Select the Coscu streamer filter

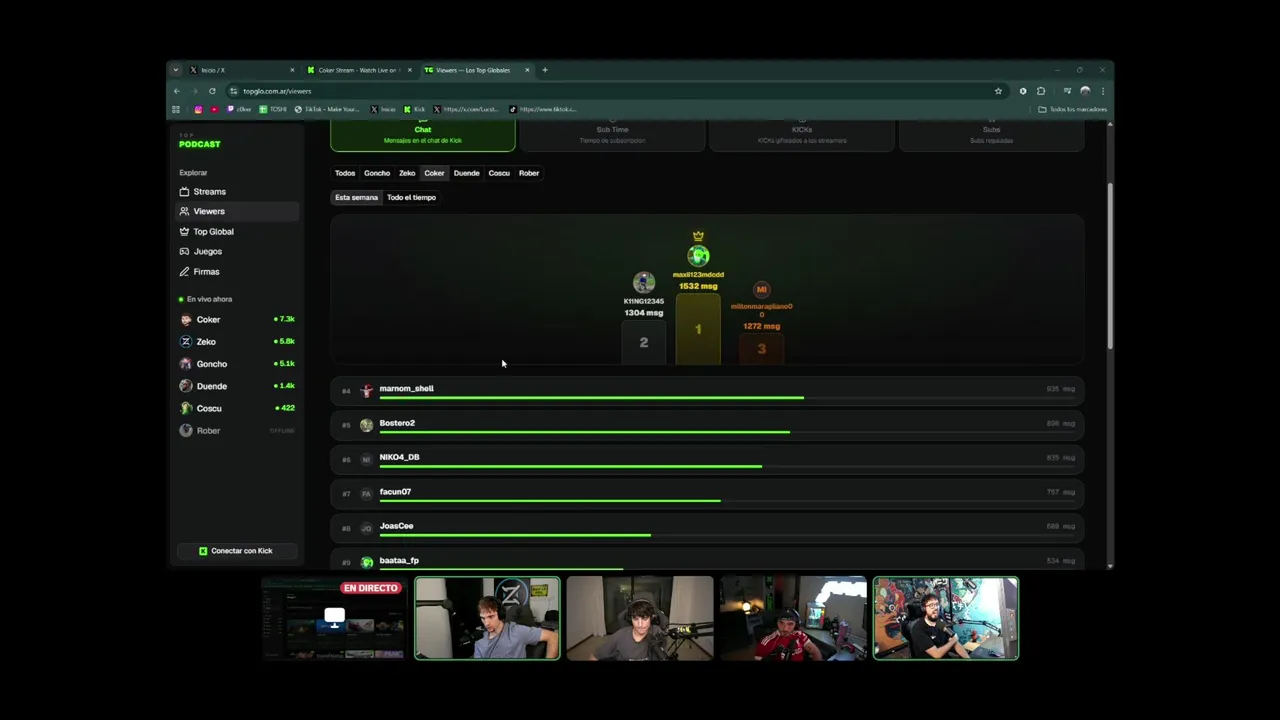(x=499, y=173)
